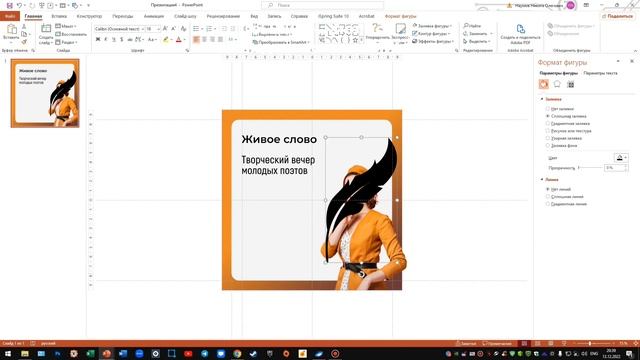Screen dimensions: 640x360
Task: Toggle italic text formatting
Action: click(106, 40)
